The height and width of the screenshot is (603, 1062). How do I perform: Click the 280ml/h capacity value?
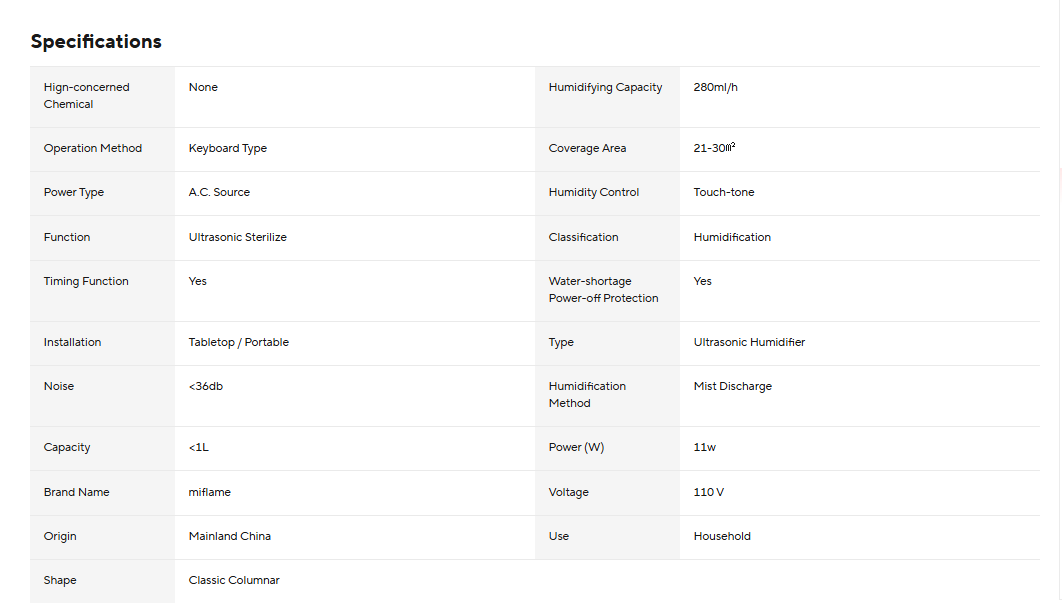715,87
